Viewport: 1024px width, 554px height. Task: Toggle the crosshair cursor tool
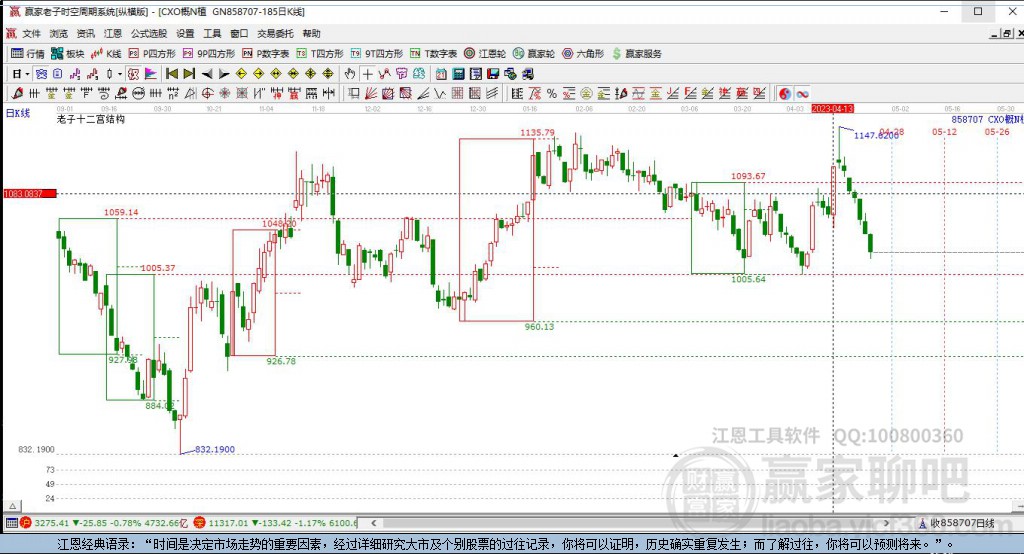point(367,74)
